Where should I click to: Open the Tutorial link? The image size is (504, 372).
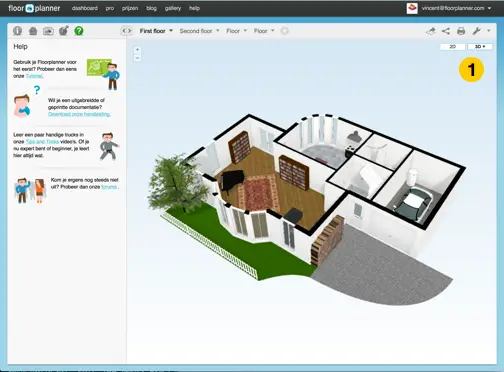[x=34, y=76]
